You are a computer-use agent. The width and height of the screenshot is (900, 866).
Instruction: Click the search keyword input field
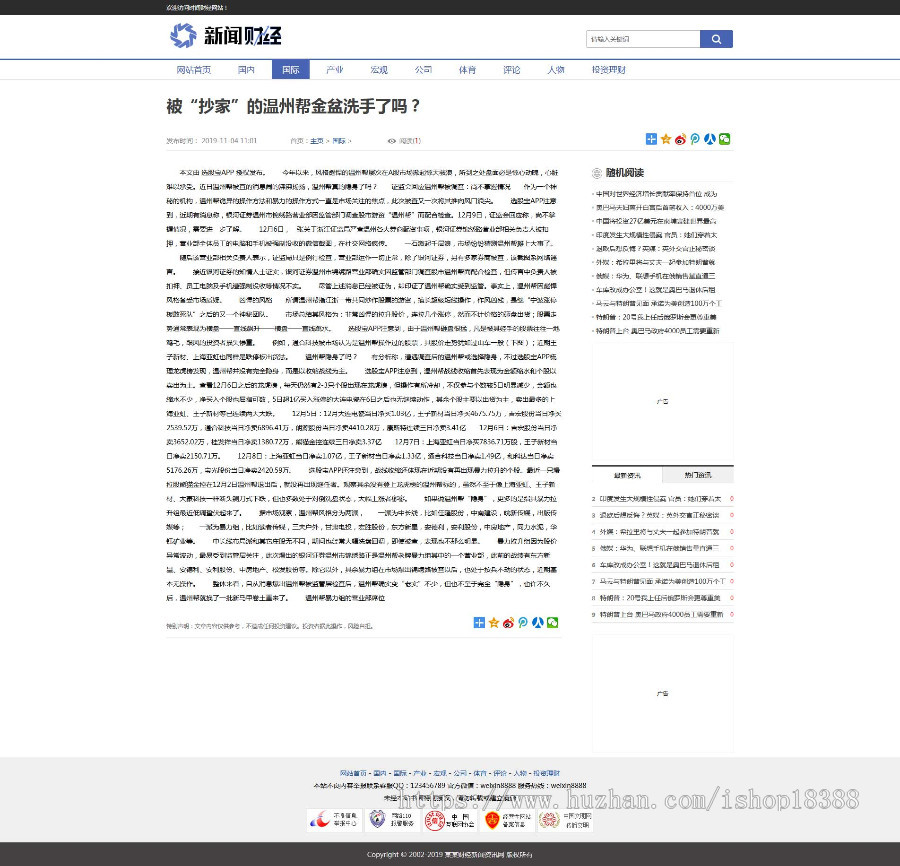[643, 39]
